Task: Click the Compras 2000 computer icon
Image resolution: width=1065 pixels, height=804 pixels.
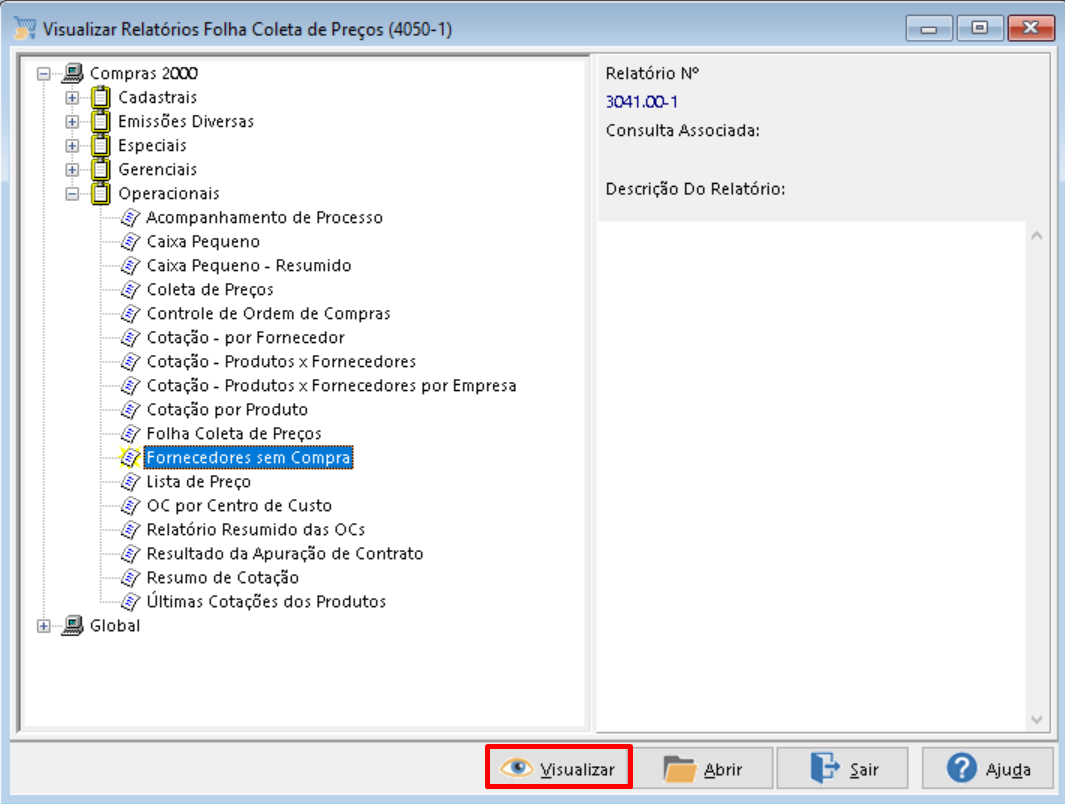Action: [x=73, y=73]
